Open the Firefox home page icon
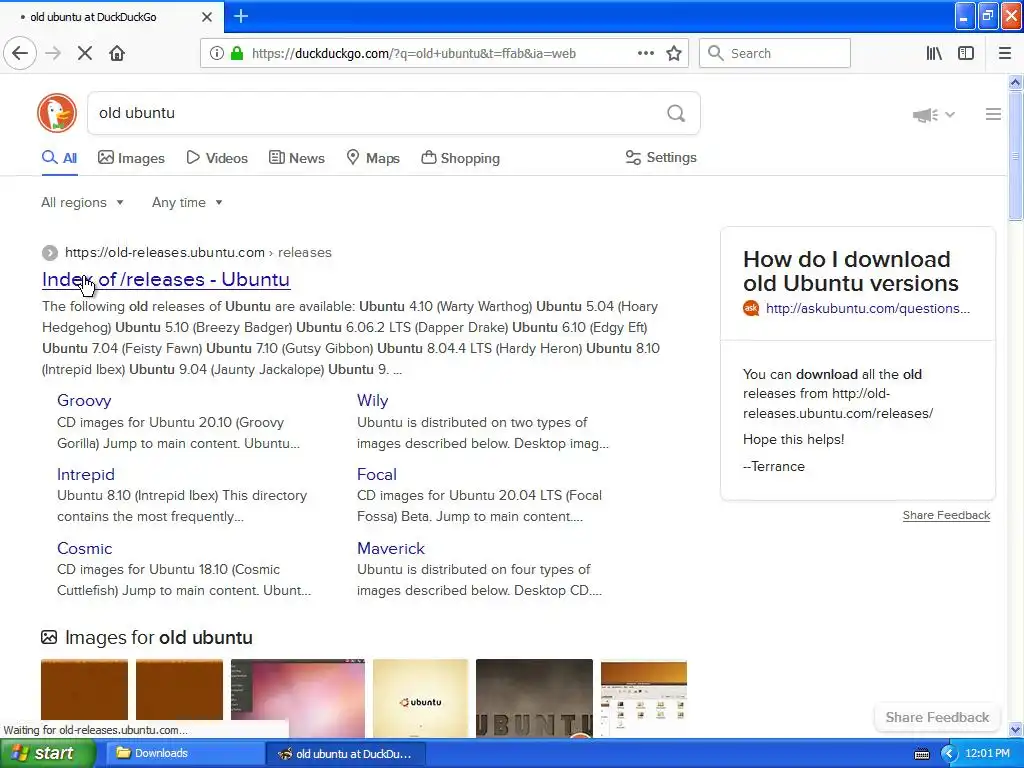The image size is (1024, 768). click(117, 53)
